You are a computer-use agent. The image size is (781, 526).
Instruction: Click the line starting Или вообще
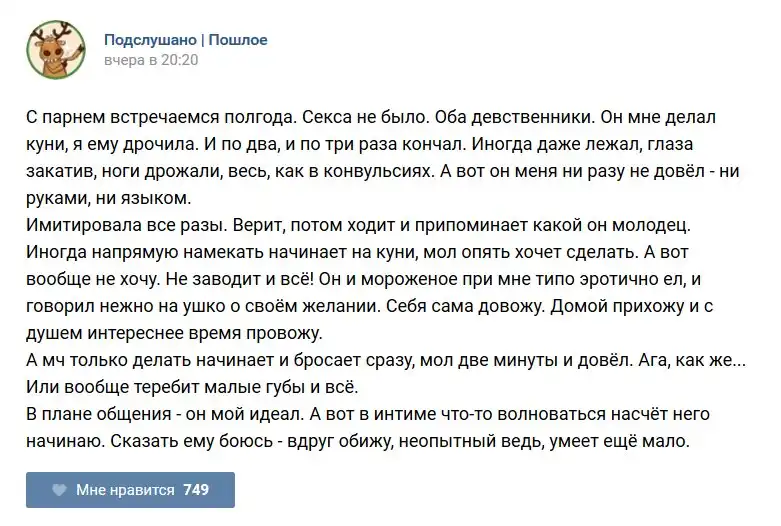pyautogui.click(x=190, y=387)
